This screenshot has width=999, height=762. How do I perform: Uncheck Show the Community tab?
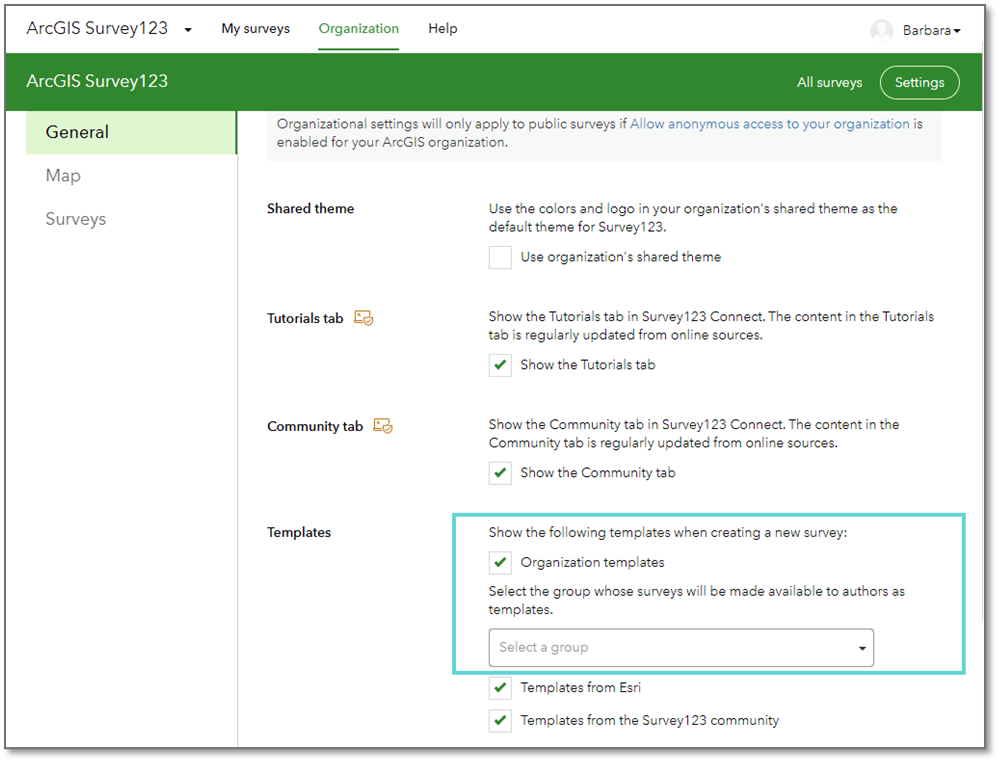pyautogui.click(x=500, y=472)
